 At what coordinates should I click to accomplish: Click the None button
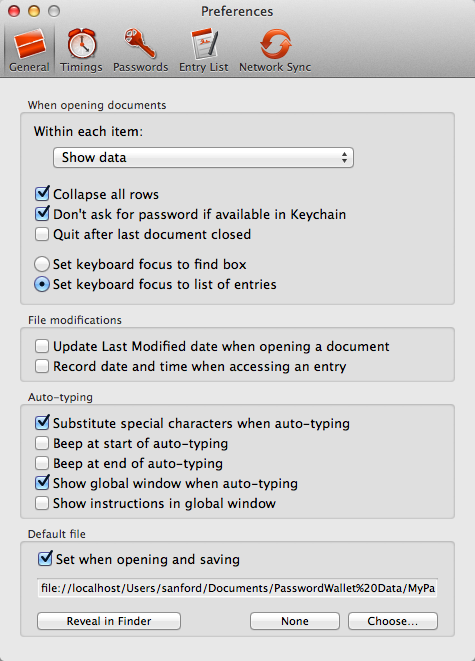[x=295, y=621]
